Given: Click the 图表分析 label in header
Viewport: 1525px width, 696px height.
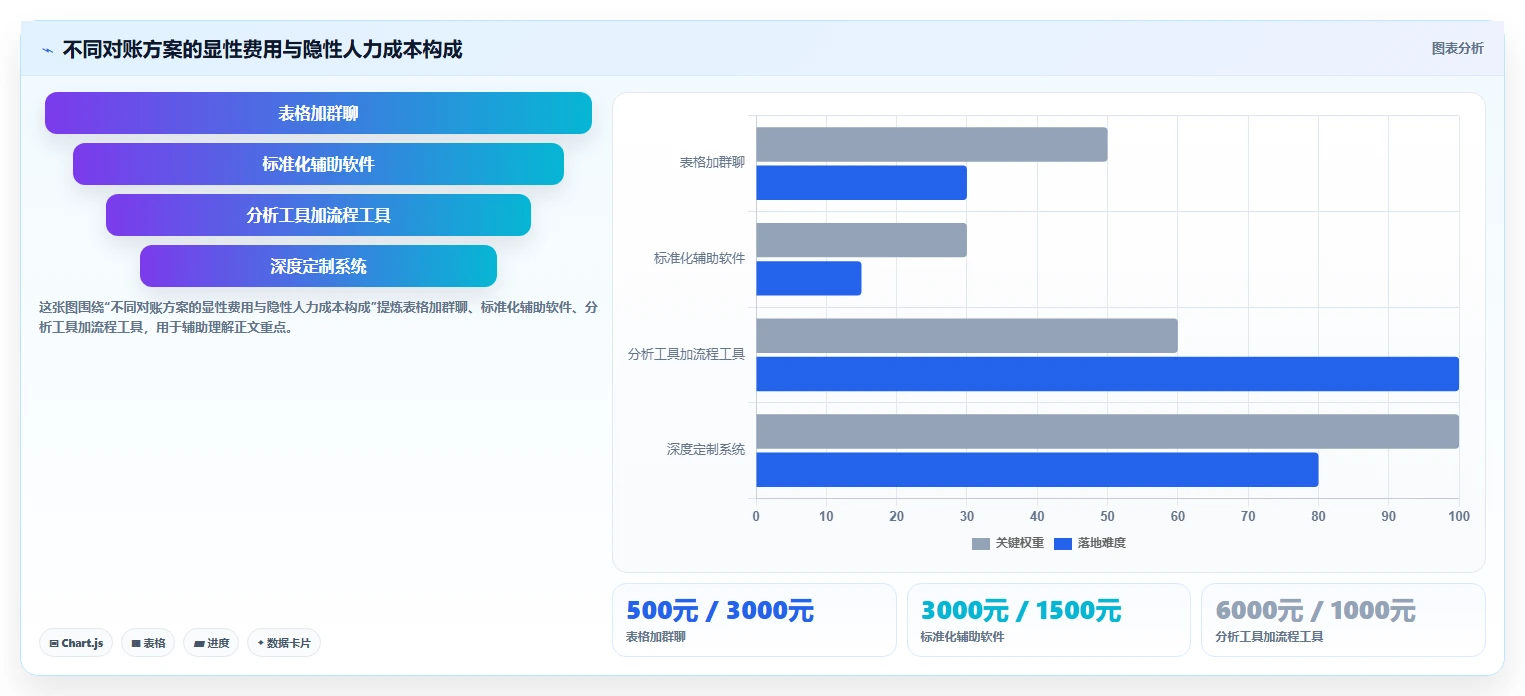Looking at the screenshot, I should click(1457, 48).
